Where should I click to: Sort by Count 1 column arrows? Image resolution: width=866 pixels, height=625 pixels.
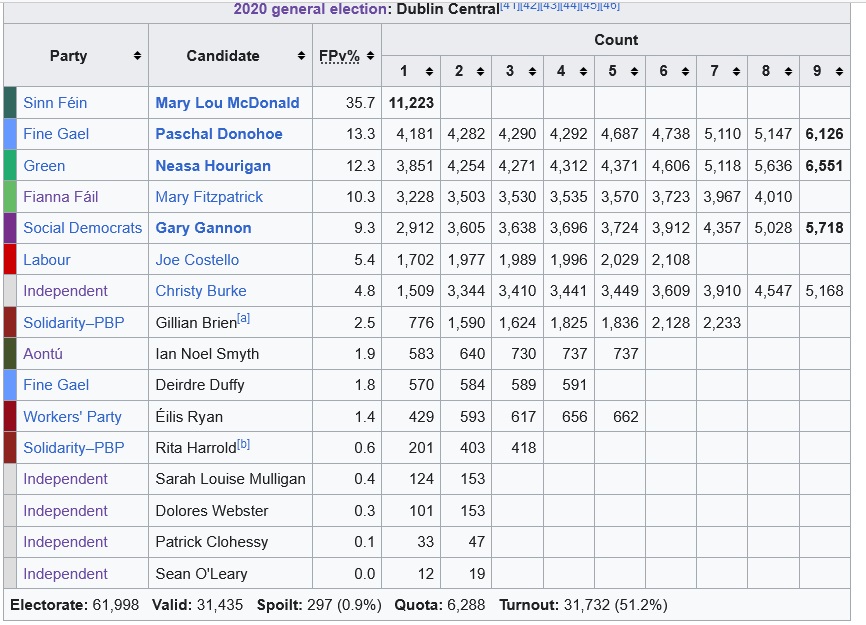pos(429,71)
